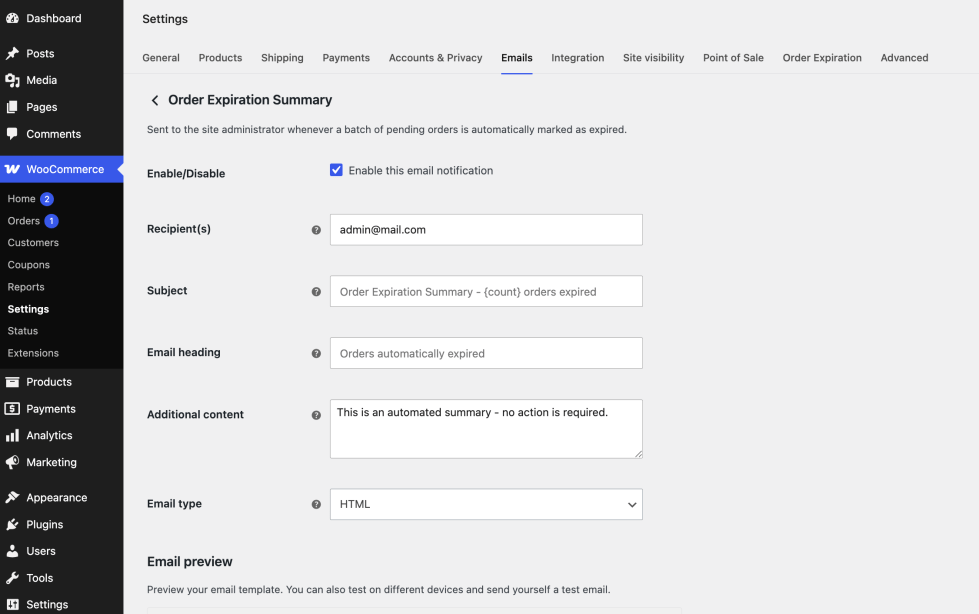Screen dimensions: 979x614
Task: Open the Advanced settings tab
Action: point(904,57)
